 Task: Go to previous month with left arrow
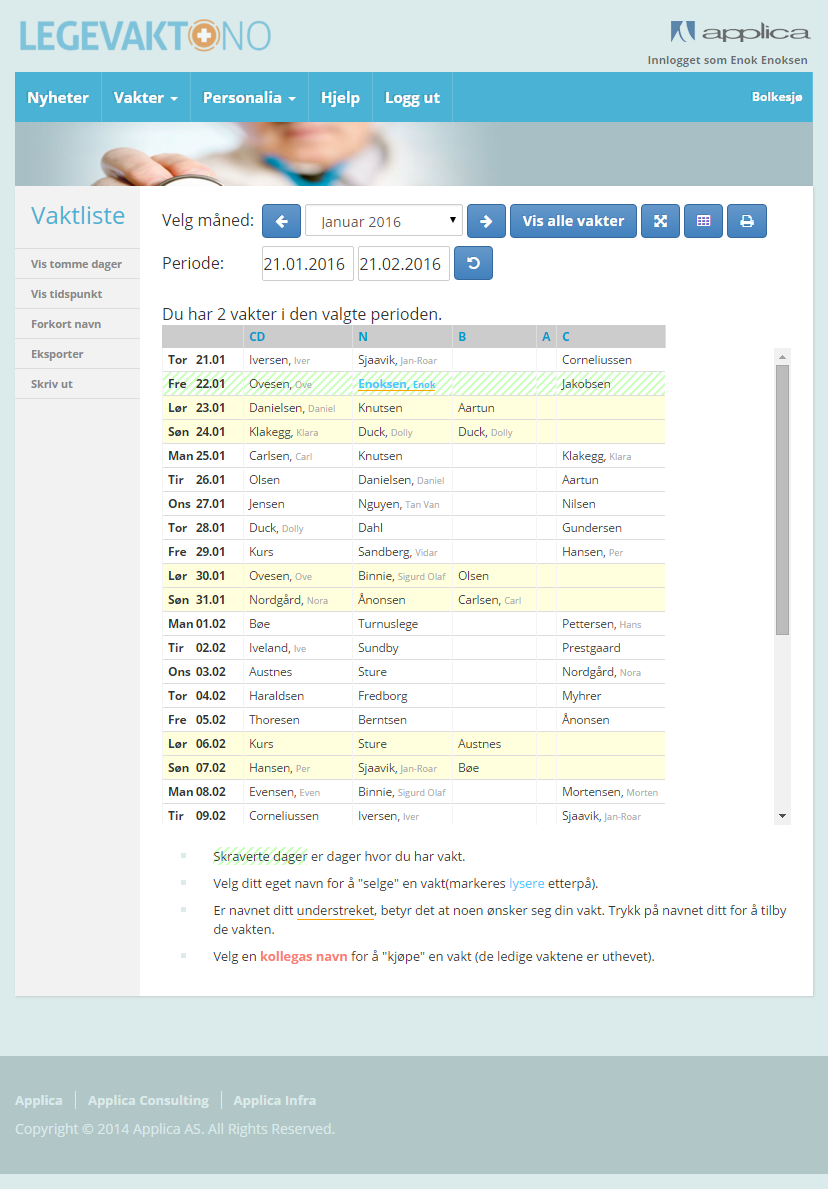tap(281, 221)
